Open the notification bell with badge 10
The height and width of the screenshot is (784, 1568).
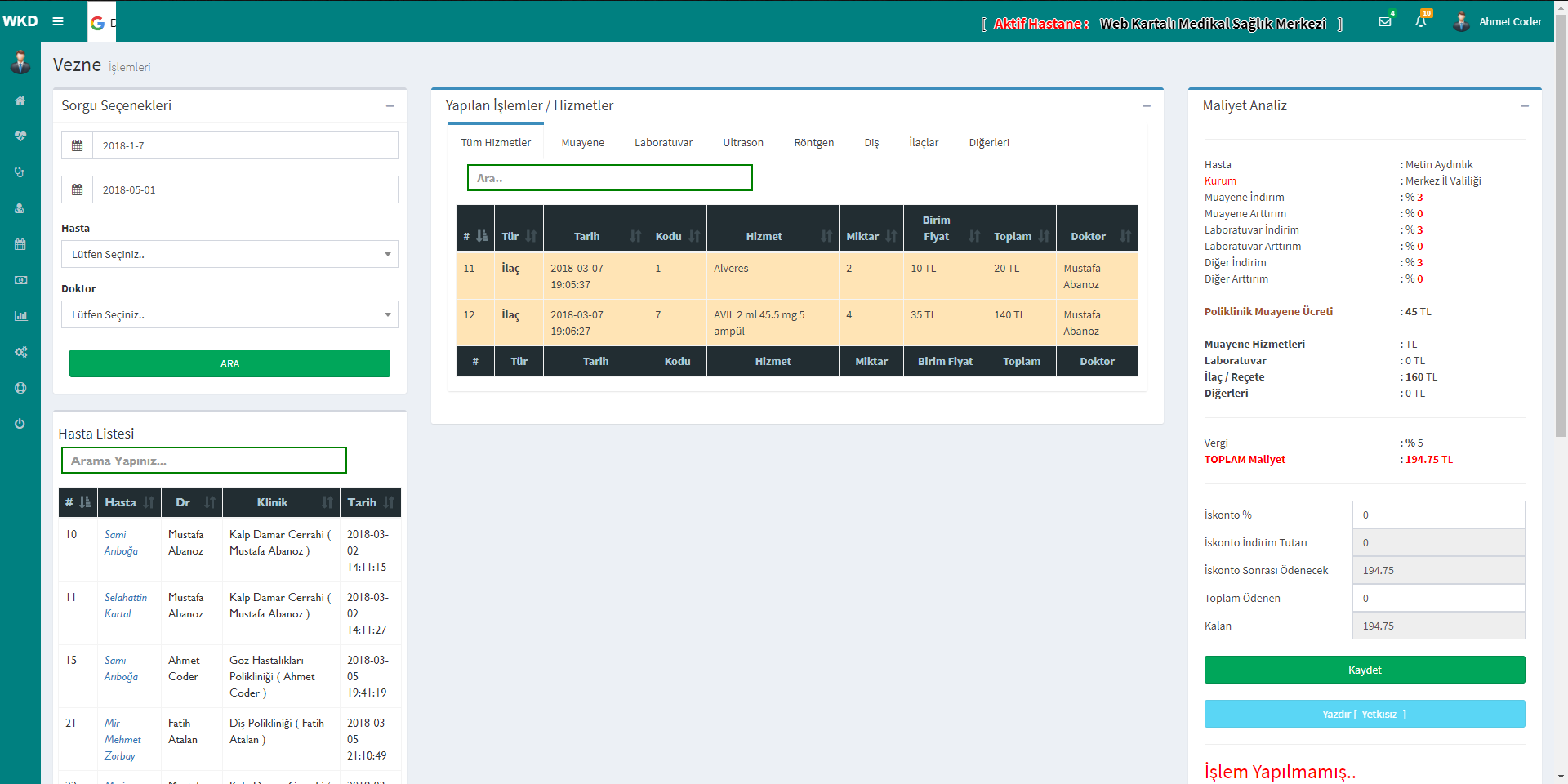tap(1421, 21)
